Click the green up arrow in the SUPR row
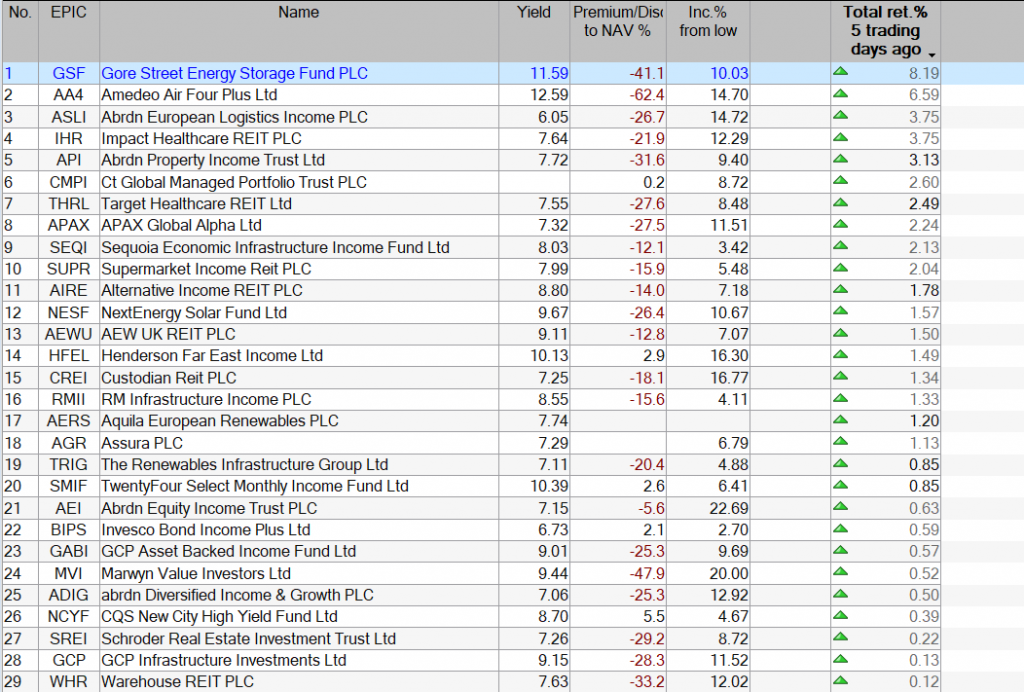 coord(840,268)
